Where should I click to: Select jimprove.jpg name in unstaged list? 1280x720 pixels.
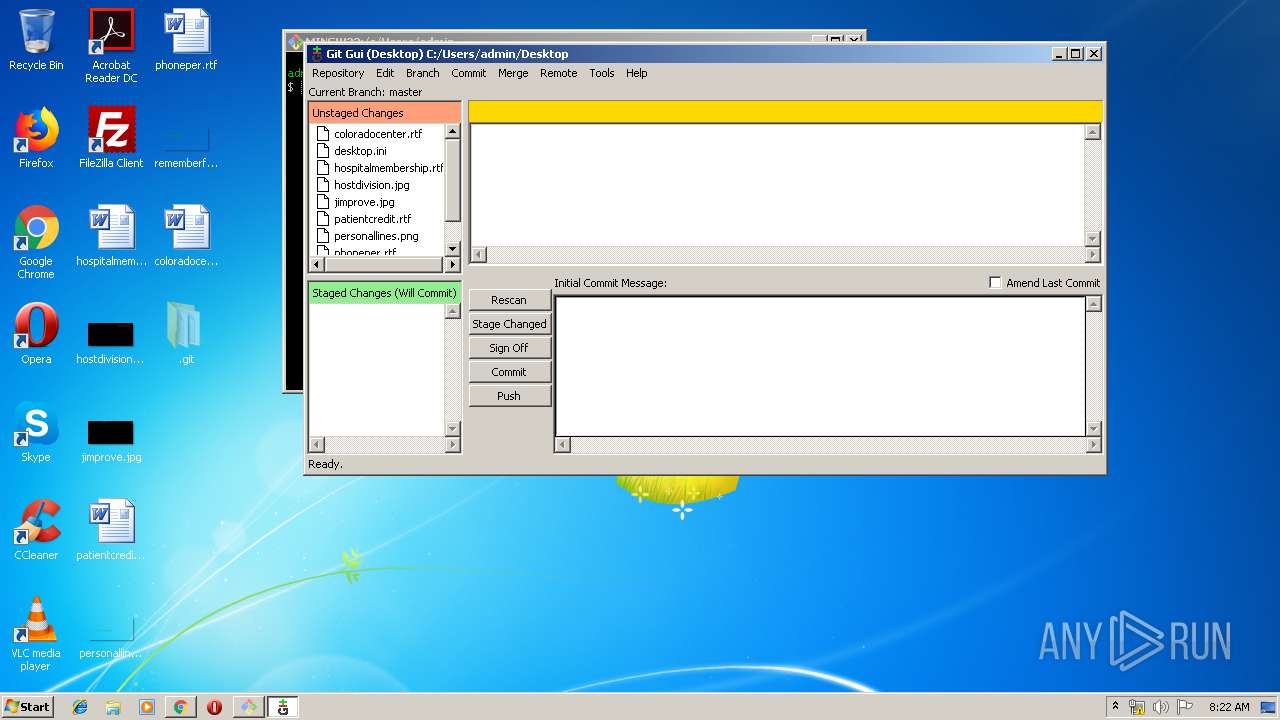364,202
